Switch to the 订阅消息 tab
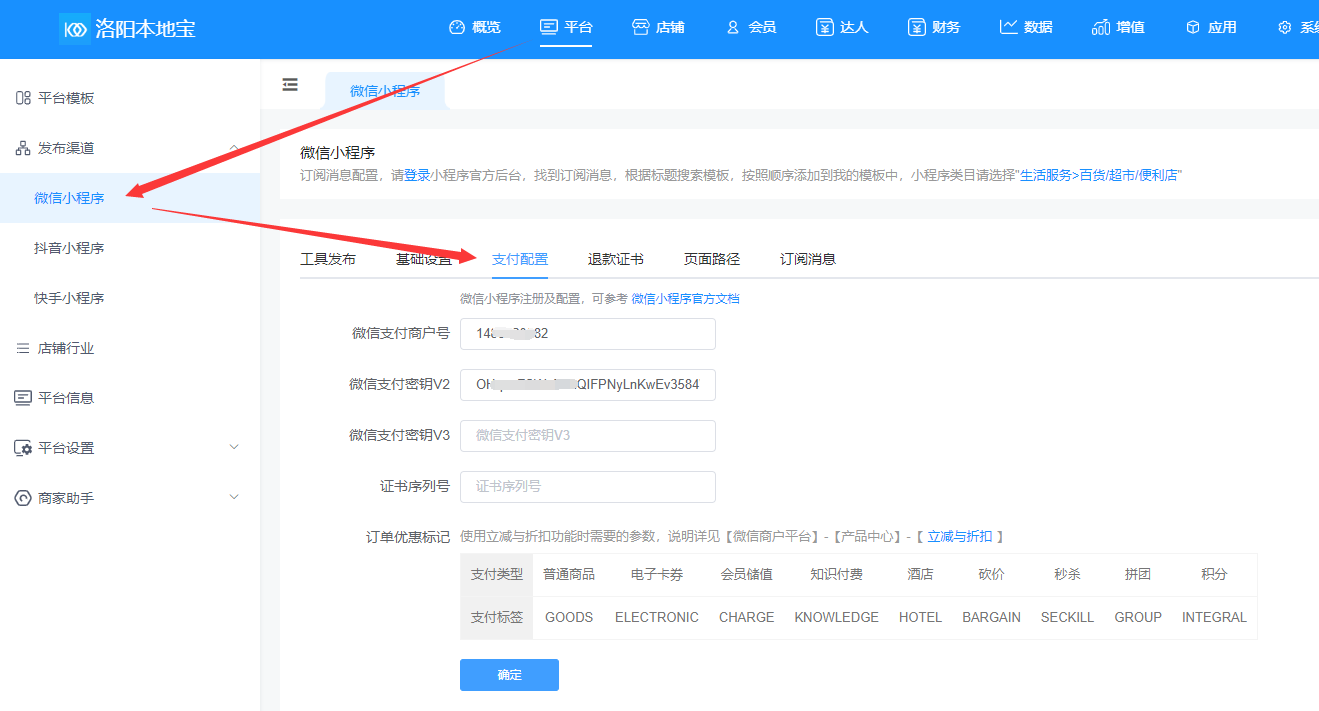The image size is (1319, 711). click(808, 259)
